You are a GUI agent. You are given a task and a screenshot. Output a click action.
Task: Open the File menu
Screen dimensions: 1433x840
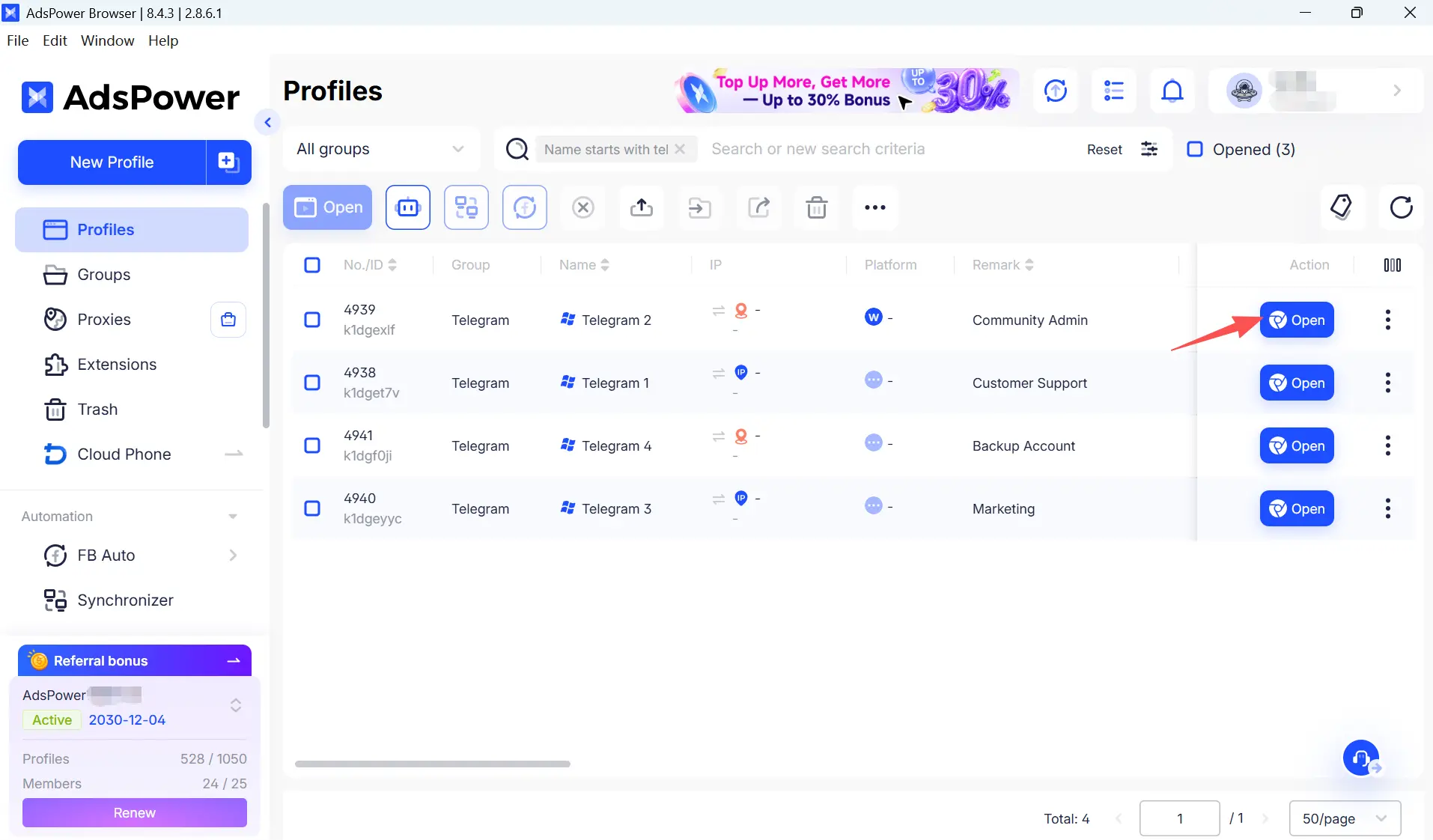(x=18, y=40)
